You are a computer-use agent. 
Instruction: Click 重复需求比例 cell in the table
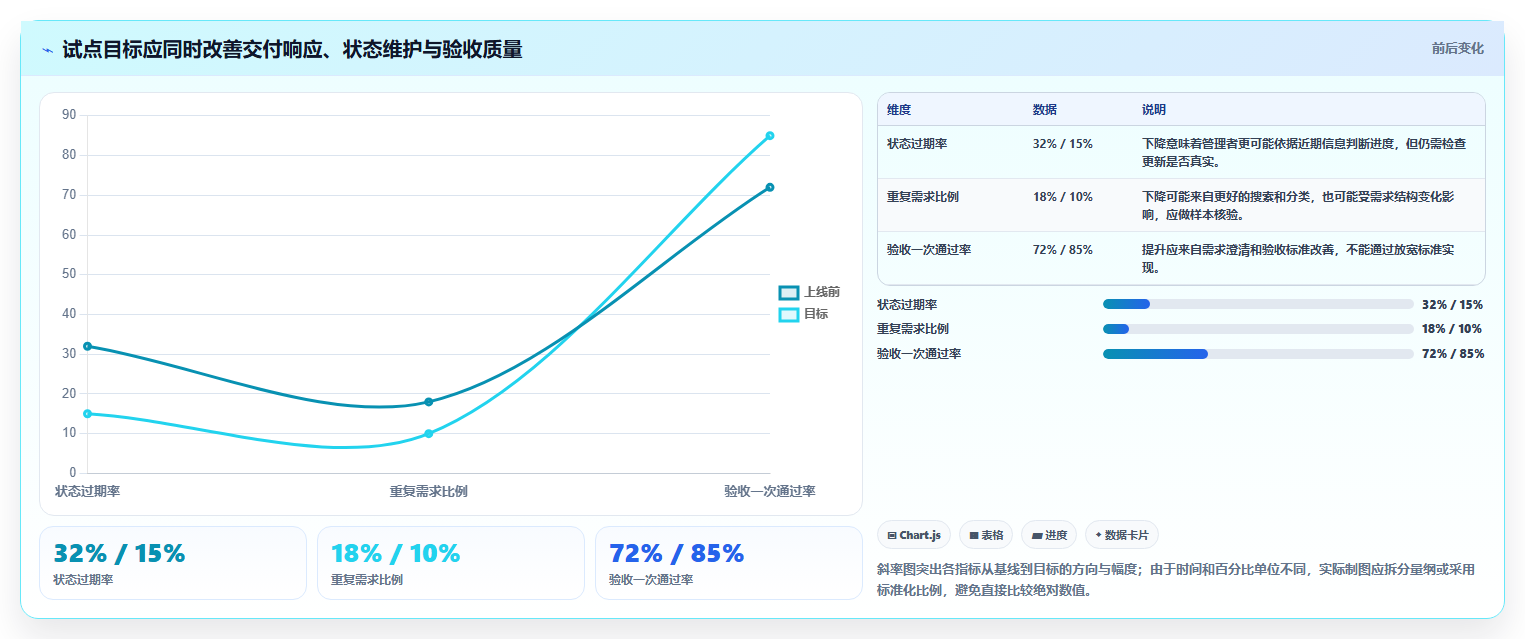point(923,197)
